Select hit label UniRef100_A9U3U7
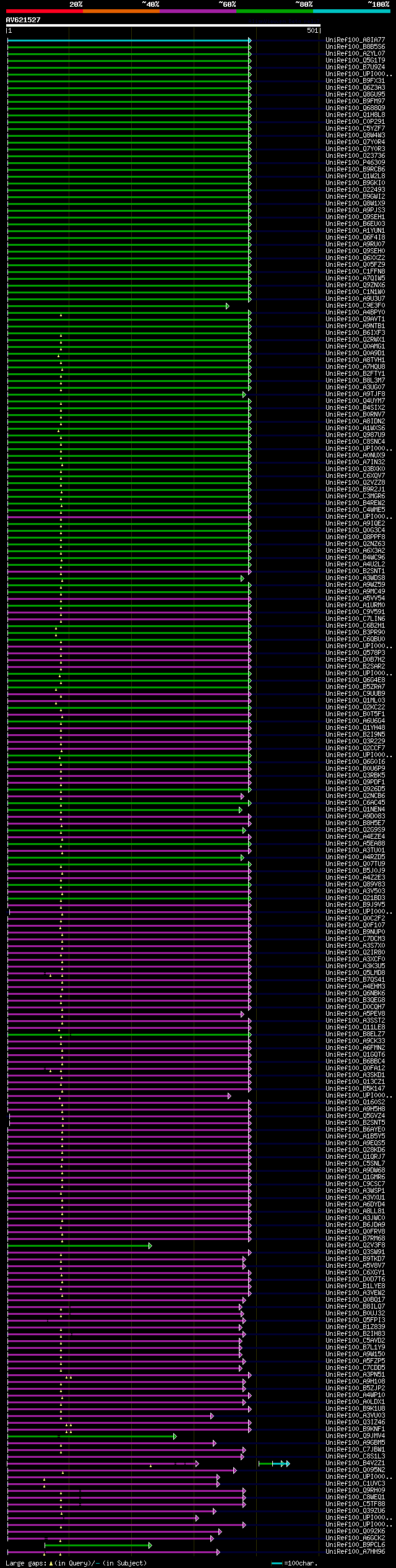 click(x=355, y=299)
